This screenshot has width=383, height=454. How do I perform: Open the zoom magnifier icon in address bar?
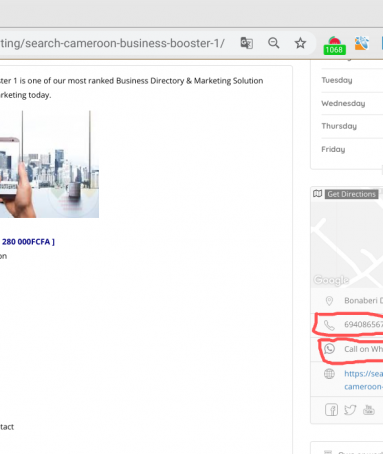[274, 43]
